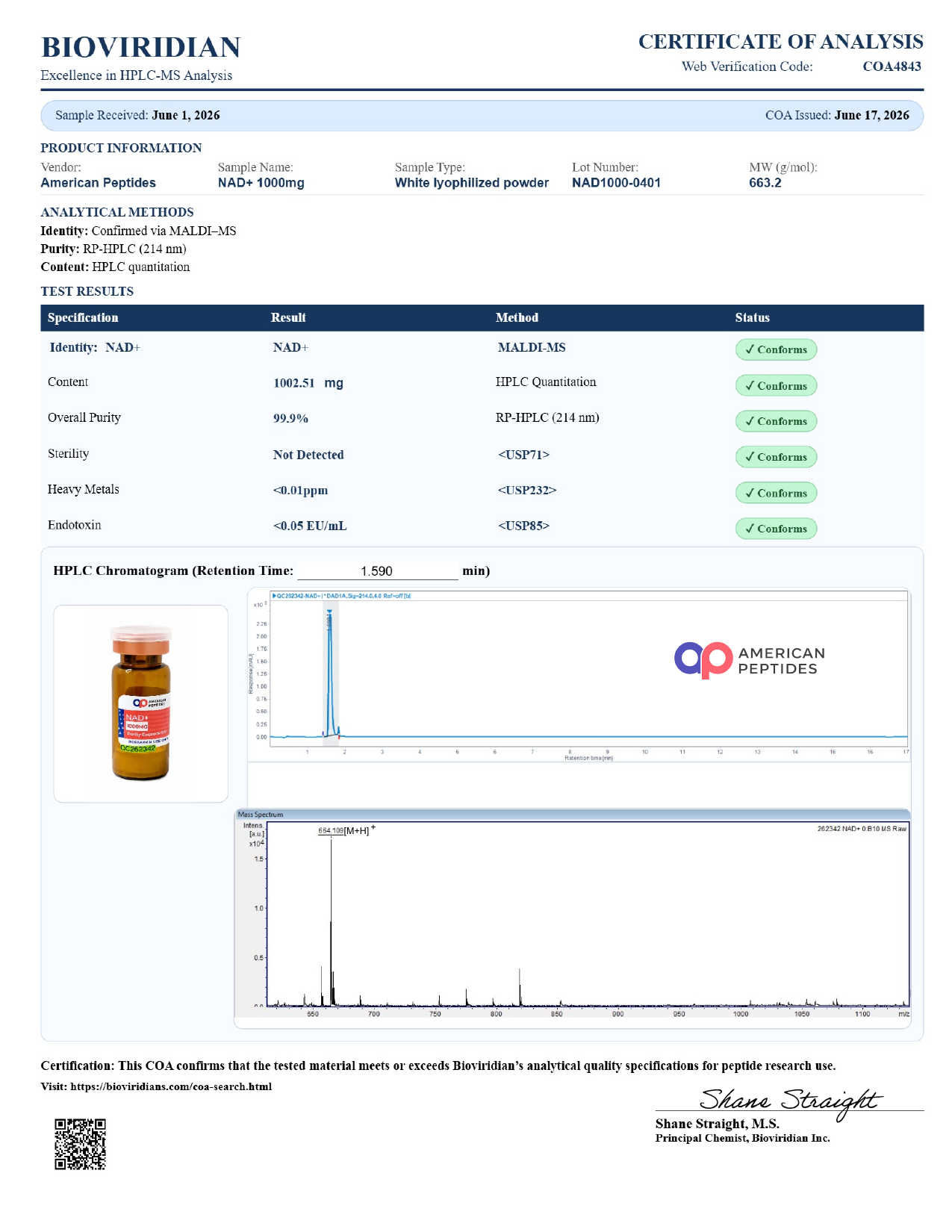The image size is (952, 1232).
Task: Click the overall purity result 99.9%
Action: click(290, 419)
